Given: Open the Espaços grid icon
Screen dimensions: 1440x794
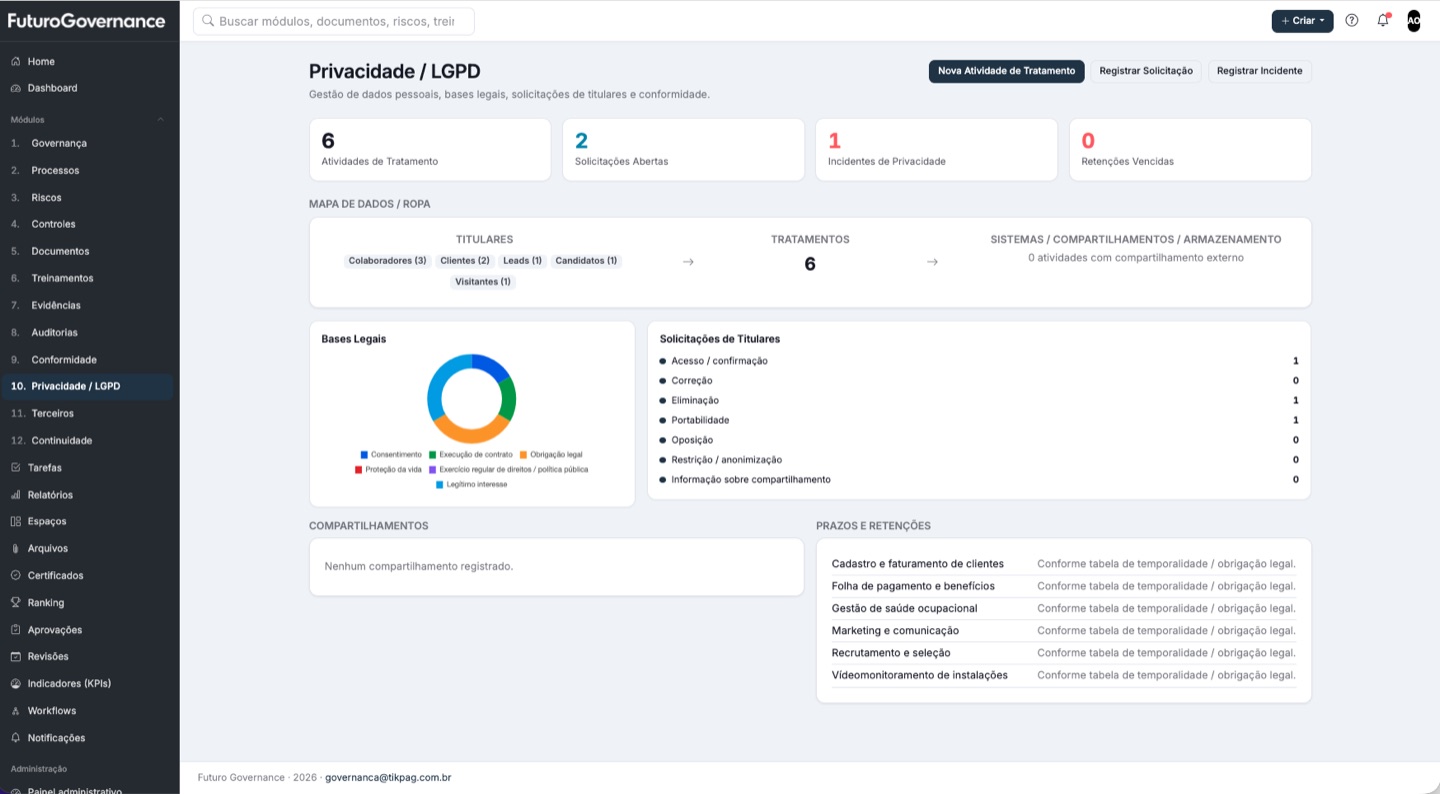Looking at the screenshot, I should [16, 522].
